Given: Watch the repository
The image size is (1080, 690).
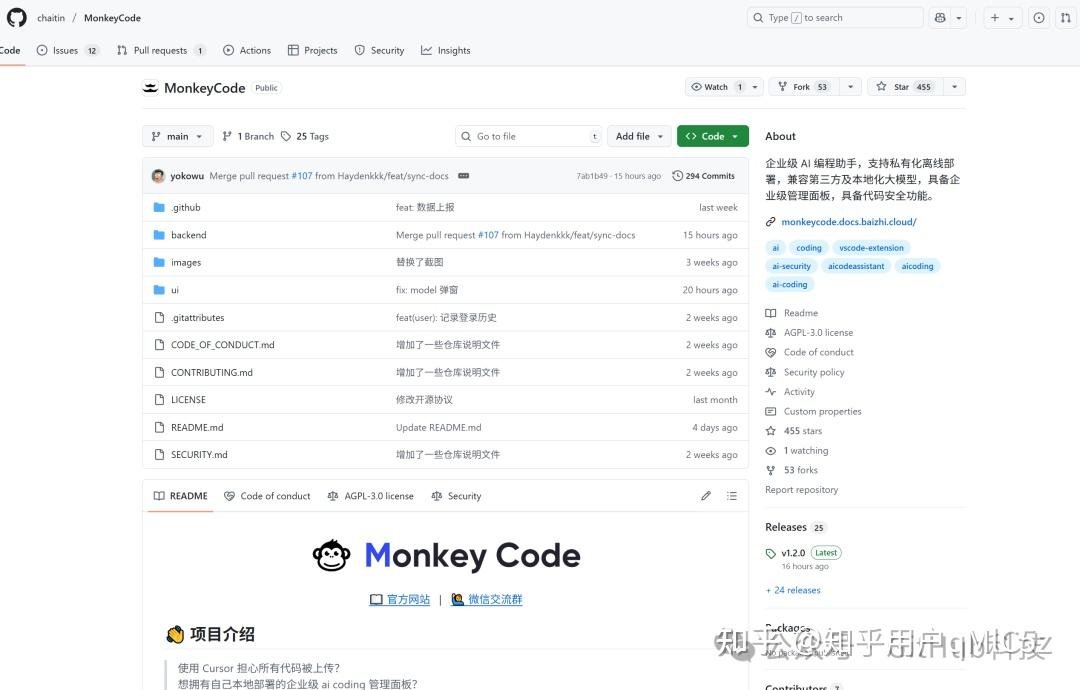Looking at the screenshot, I should [716, 86].
